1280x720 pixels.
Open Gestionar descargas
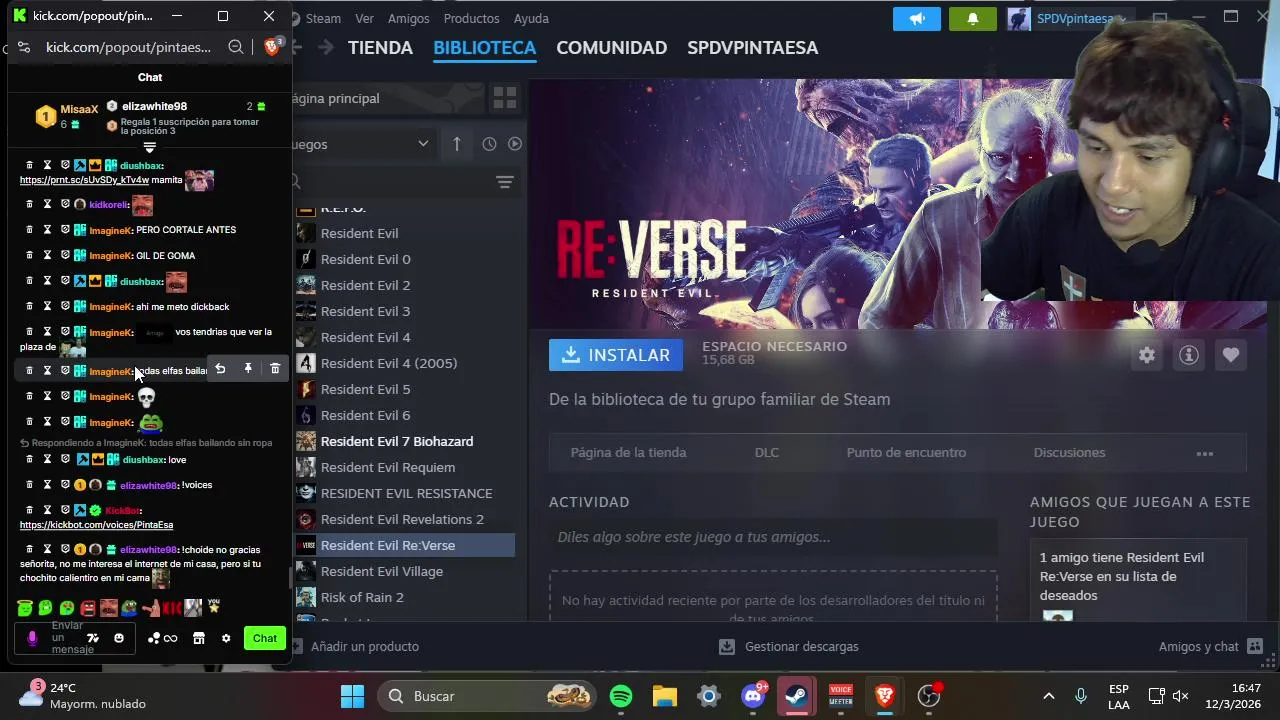coord(789,646)
